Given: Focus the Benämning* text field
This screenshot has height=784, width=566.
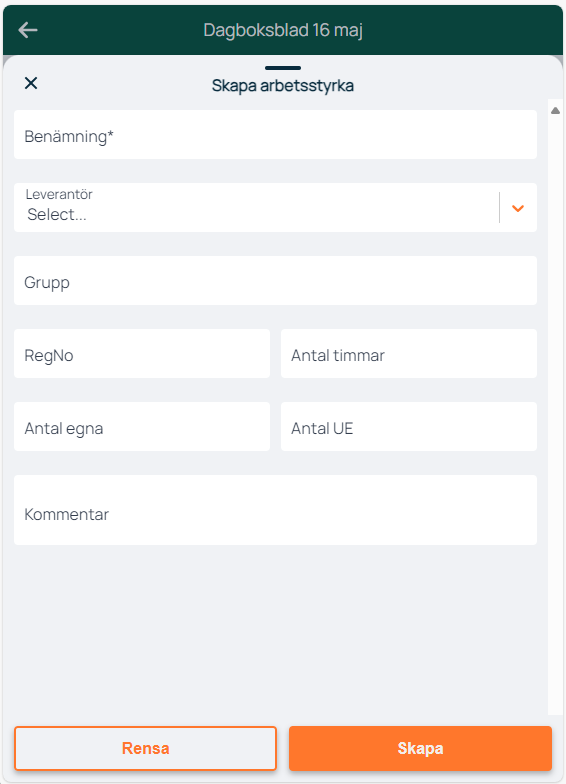Looking at the screenshot, I should click(276, 134).
